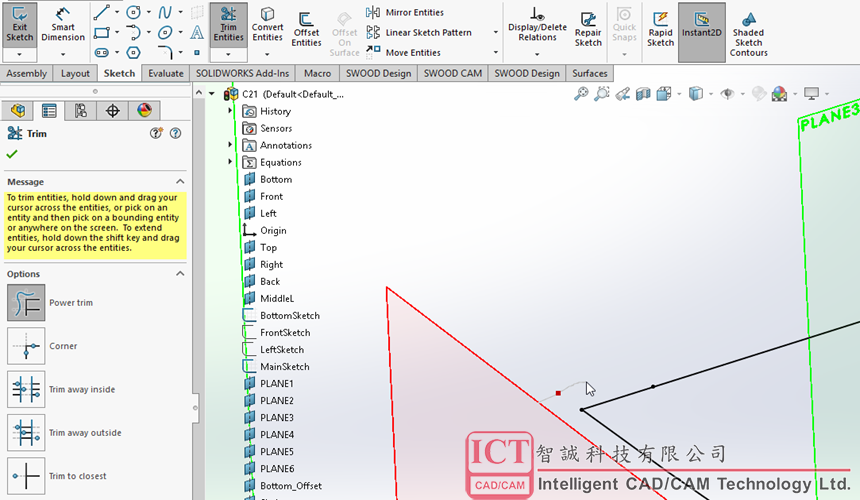This screenshot has height=500, width=860.
Task: Click Display/Delete Relations button
Action: click(x=537, y=26)
